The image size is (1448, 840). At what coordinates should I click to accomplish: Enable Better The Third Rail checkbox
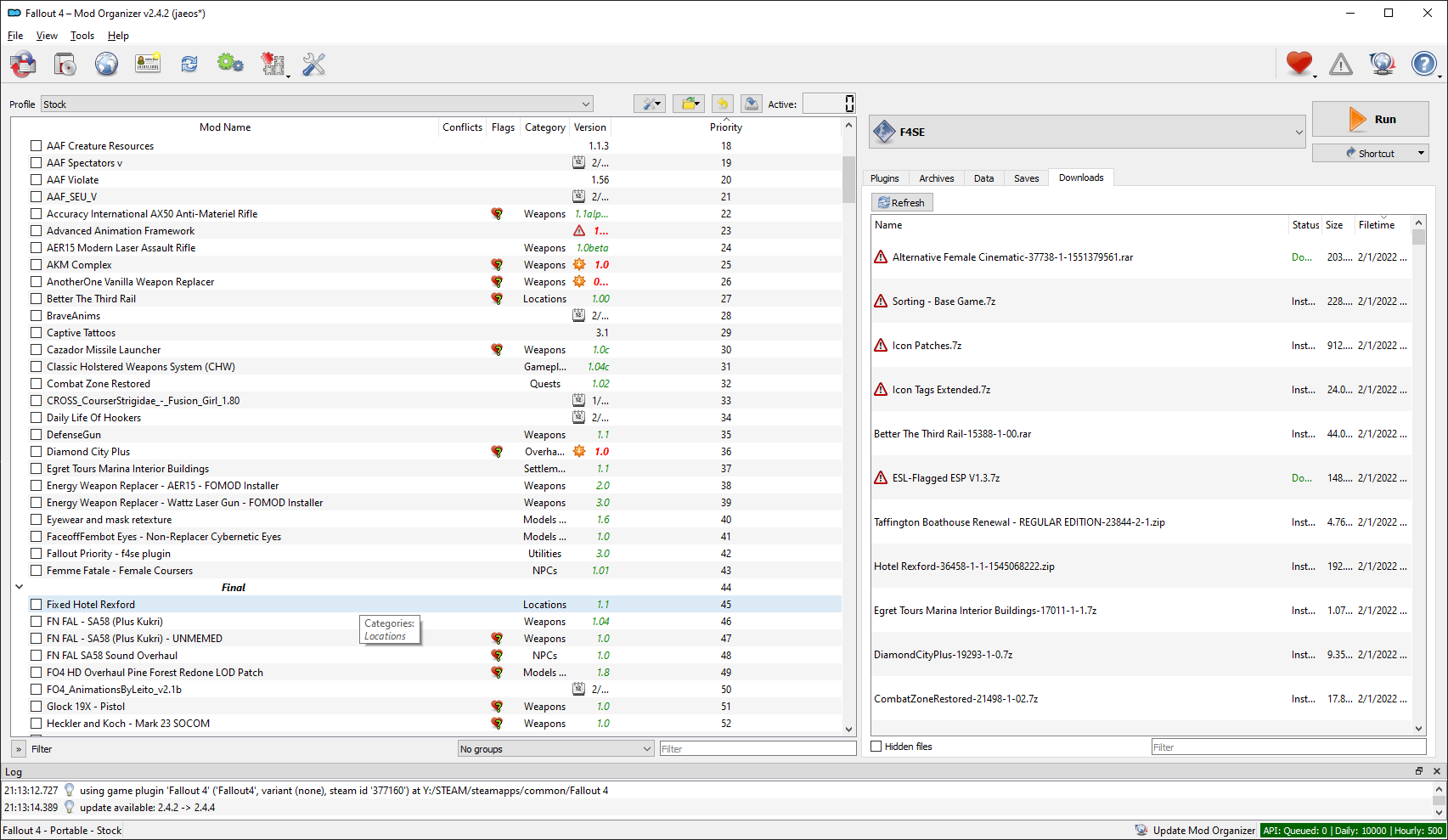36,299
